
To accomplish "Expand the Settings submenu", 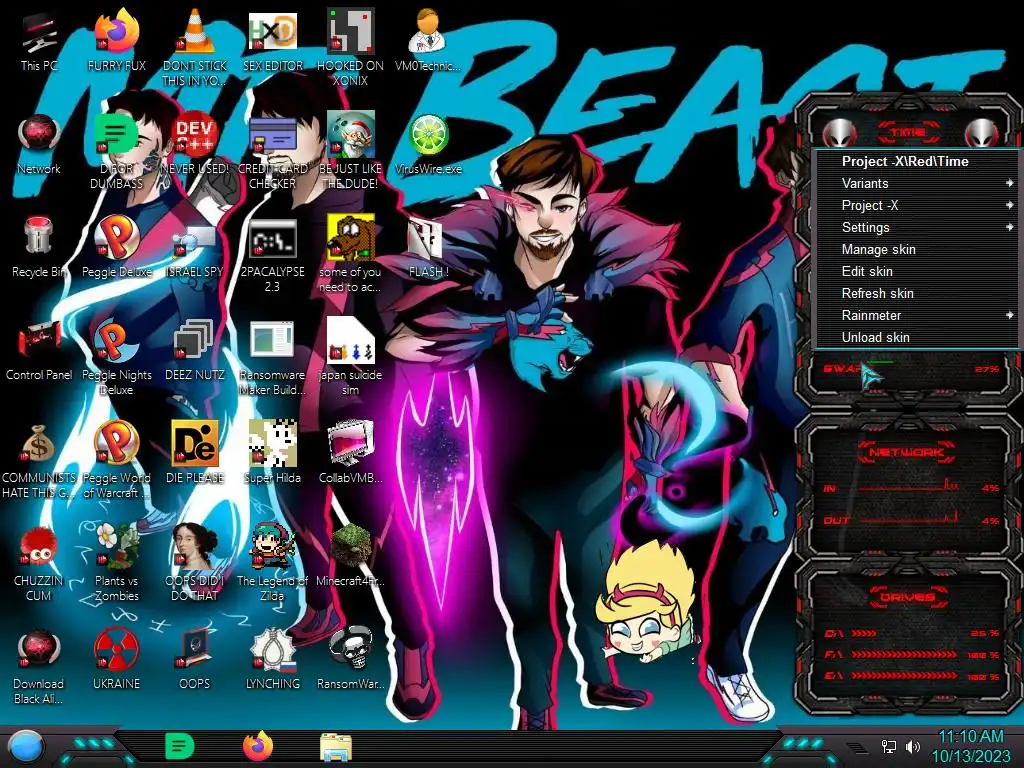I will (917, 227).
